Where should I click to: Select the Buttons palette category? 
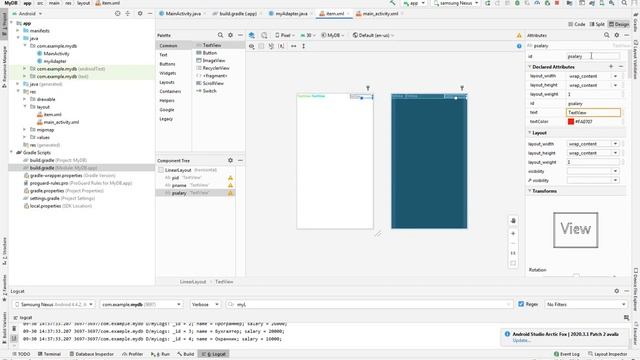tap(167, 64)
